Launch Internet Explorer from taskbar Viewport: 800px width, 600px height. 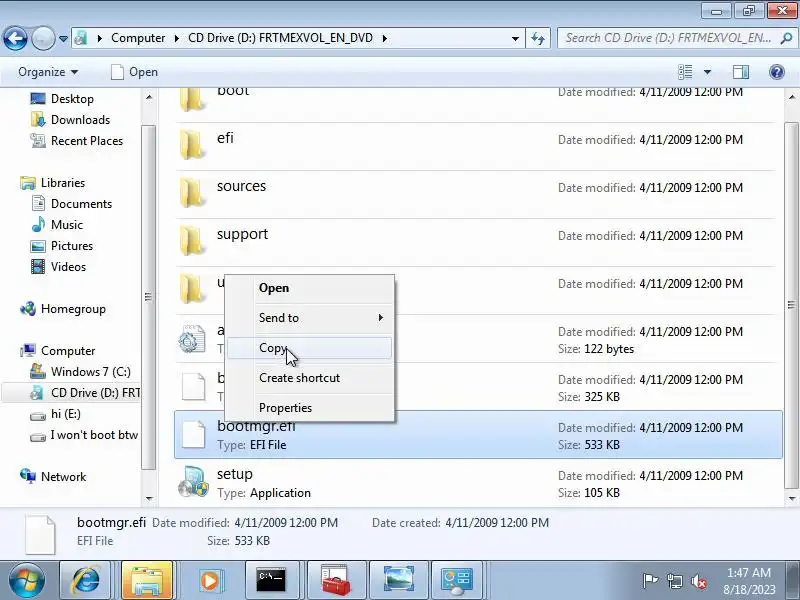(85, 581)
